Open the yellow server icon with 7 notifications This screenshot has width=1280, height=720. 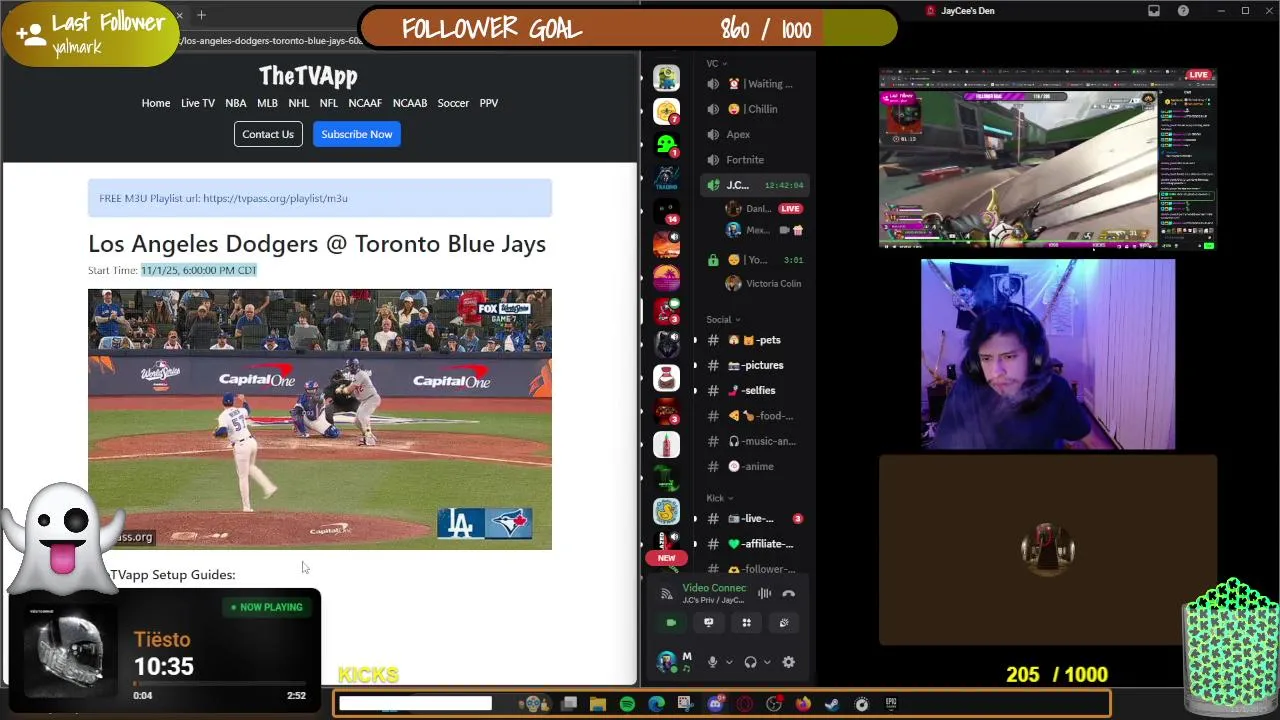(666, 111)
